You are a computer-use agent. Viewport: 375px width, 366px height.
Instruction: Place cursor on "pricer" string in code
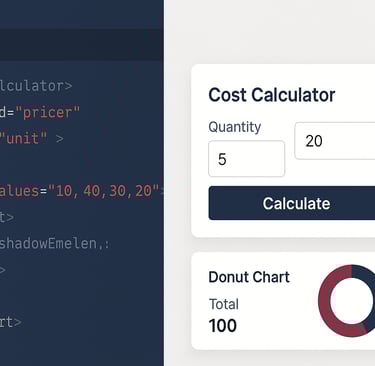pyautogui.click(x=47, y=112)
